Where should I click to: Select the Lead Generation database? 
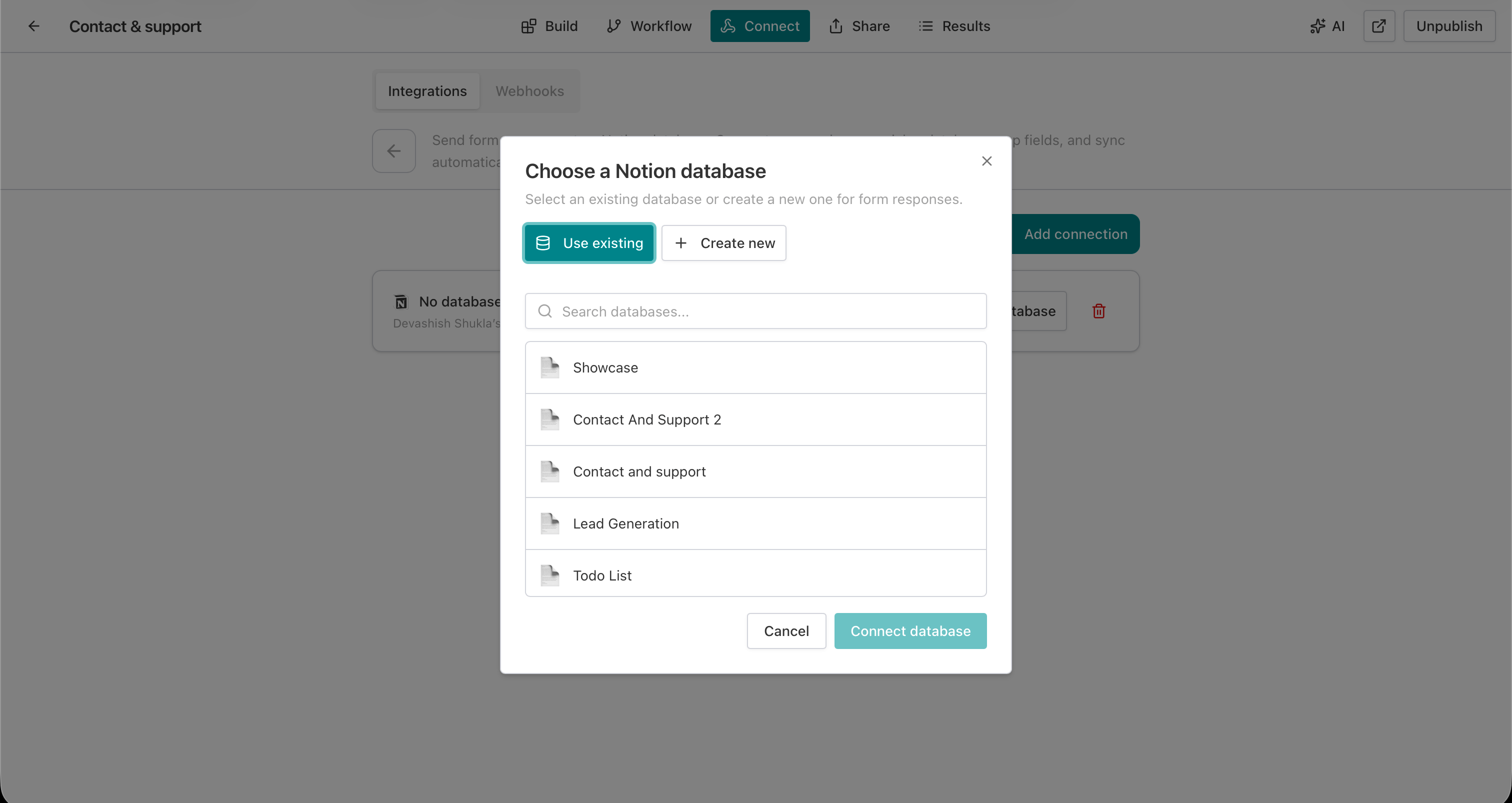(625, 523)
